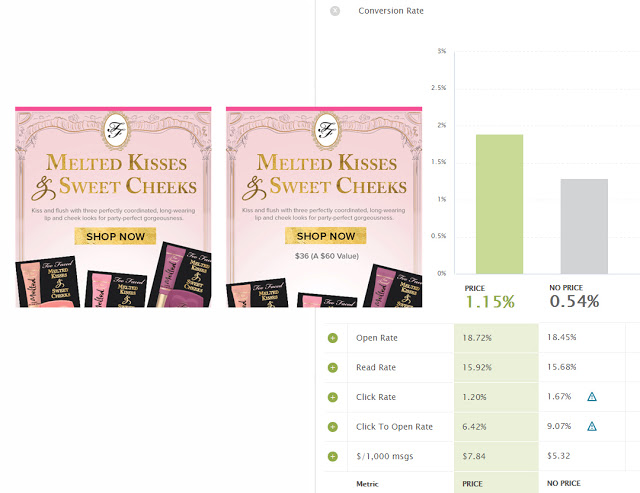Image resolution: width=640 pixels, height=493 pixels.
Task: Expand the Read Rate metric row
Action: coord(333,368)
